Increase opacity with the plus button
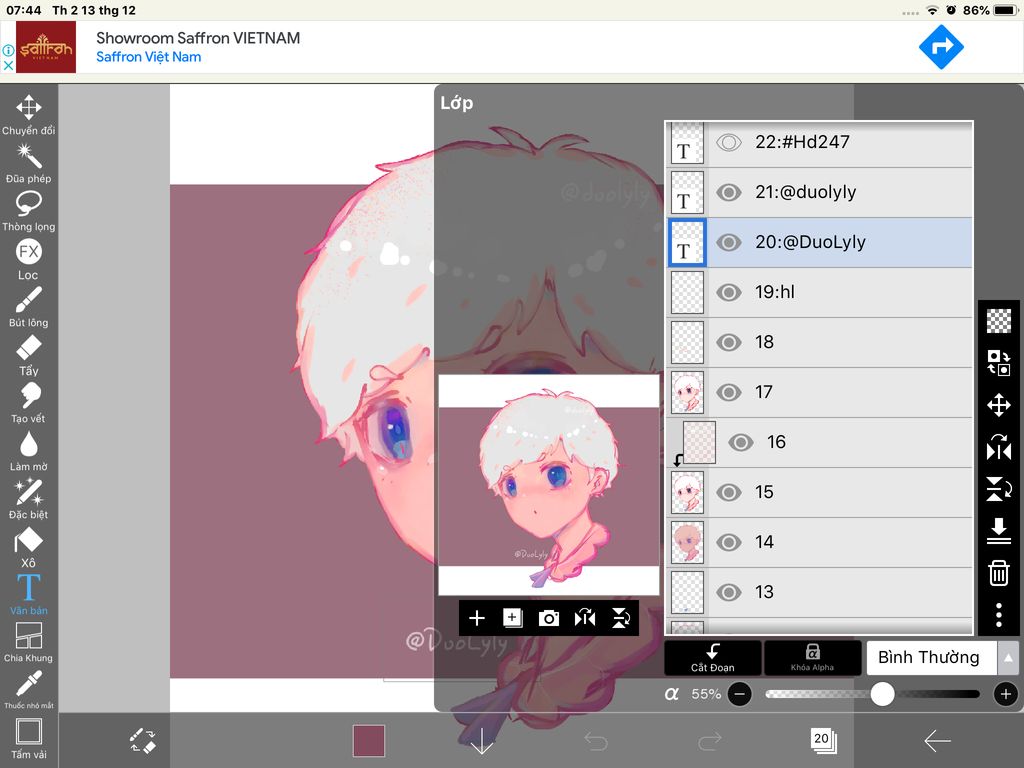Image resolution: width=1024 pixels, height=768 pixels. [x=1006, y=694]
